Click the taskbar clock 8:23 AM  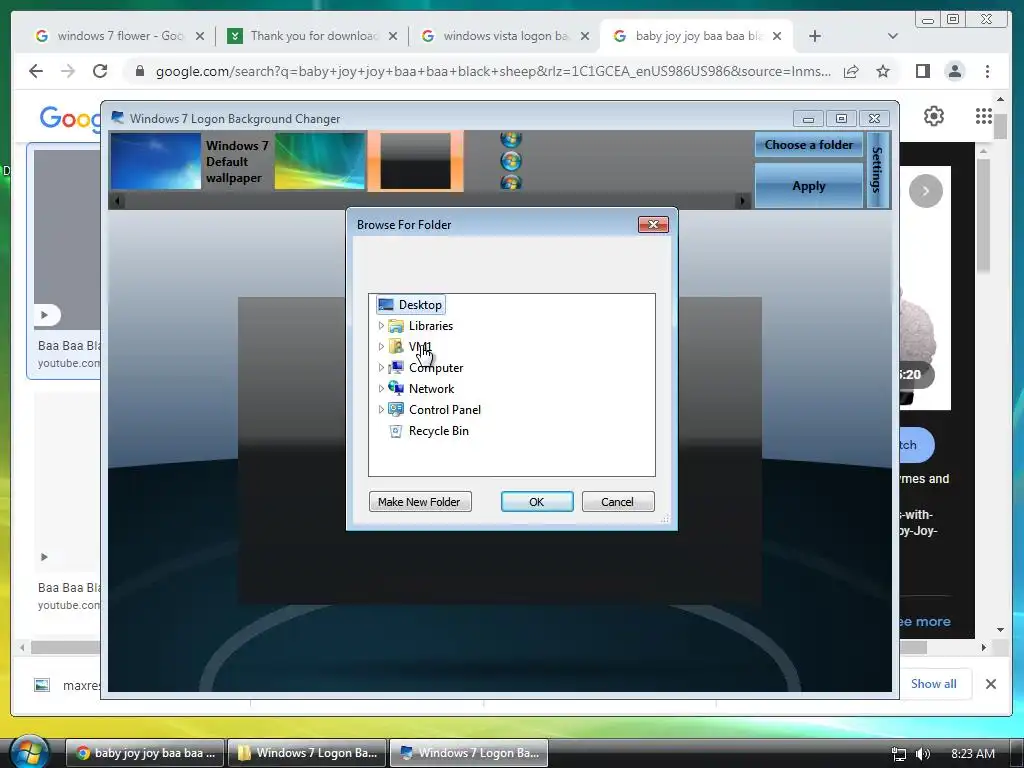click(x=972, y=754)
